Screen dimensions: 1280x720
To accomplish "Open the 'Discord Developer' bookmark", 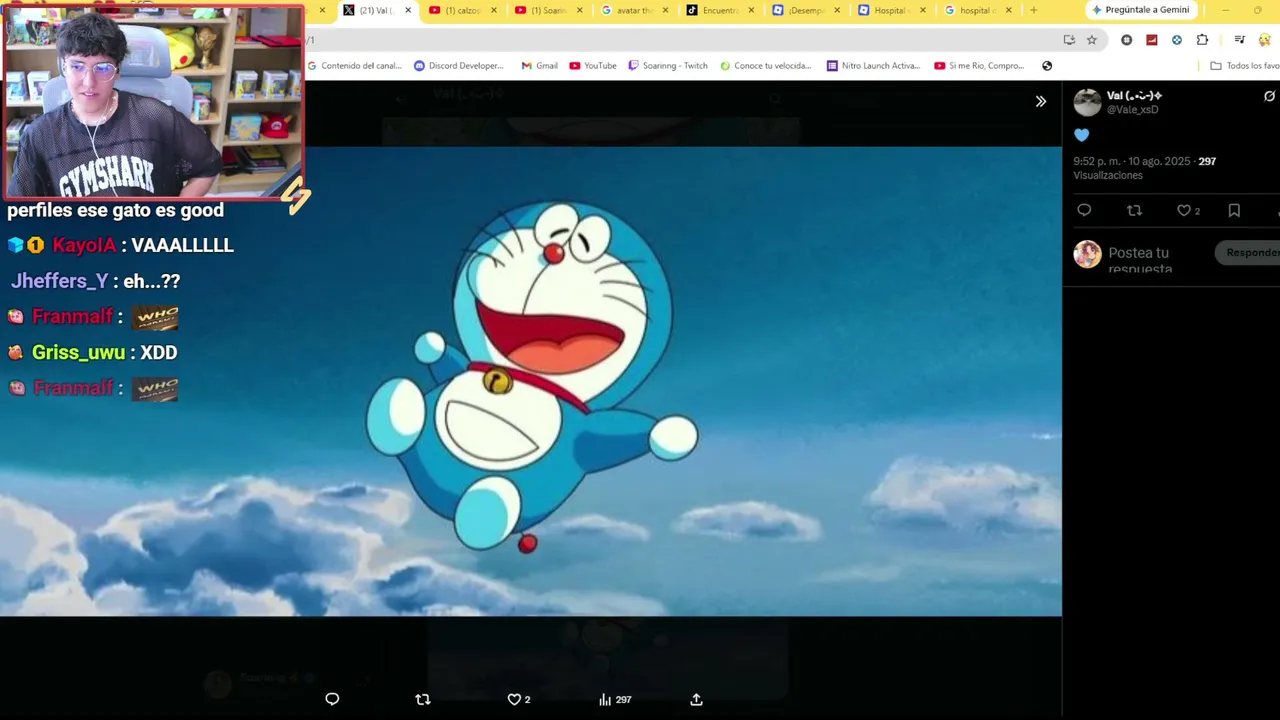I will pos(459,66).
